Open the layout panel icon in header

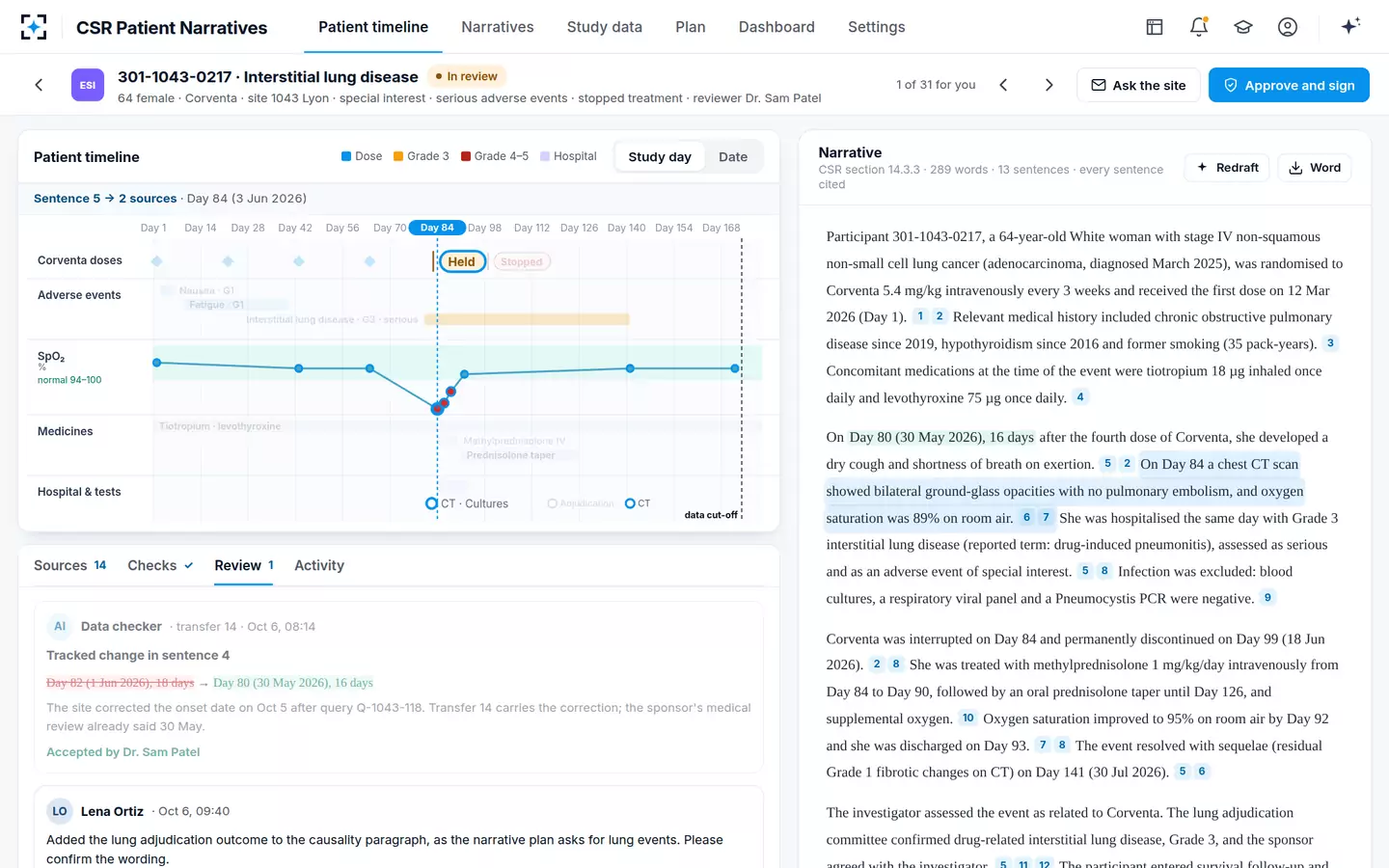coord(1155,27)
